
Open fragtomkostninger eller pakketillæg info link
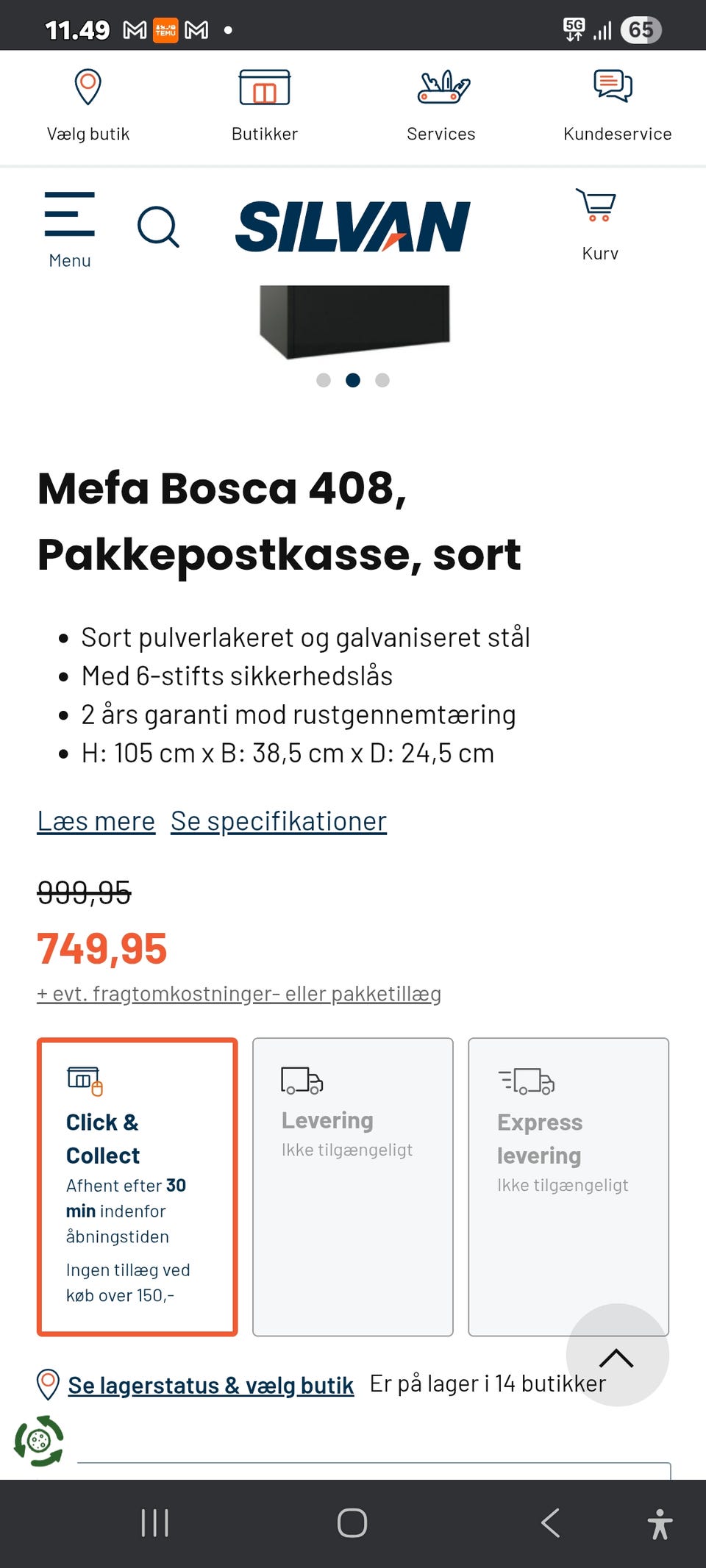pyautogui.click(x=239, y=994)
